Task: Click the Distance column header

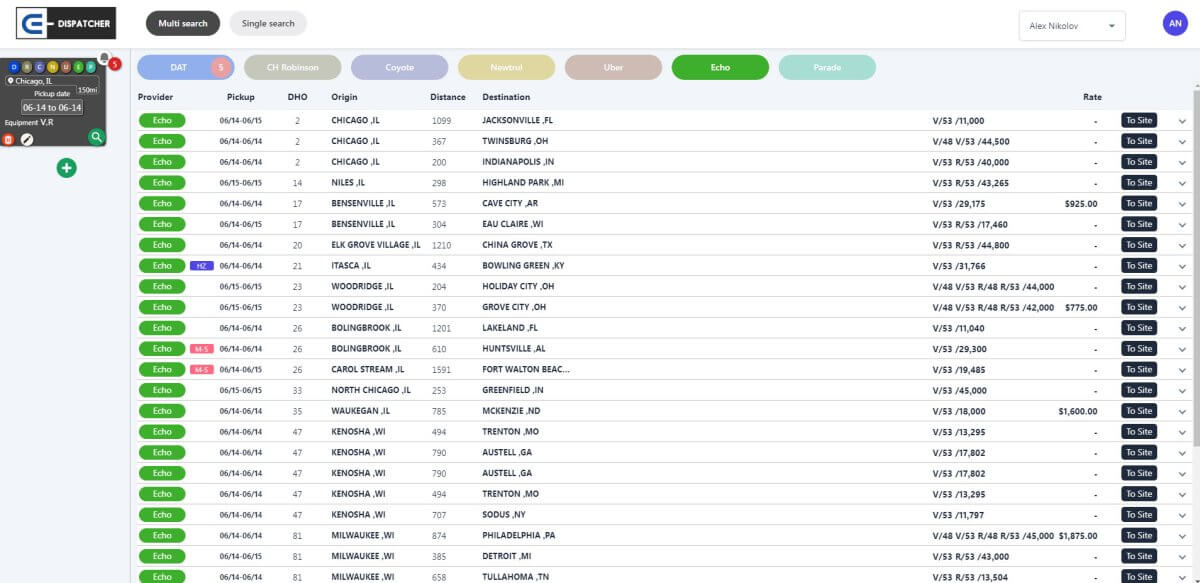Action: point(448,97)
